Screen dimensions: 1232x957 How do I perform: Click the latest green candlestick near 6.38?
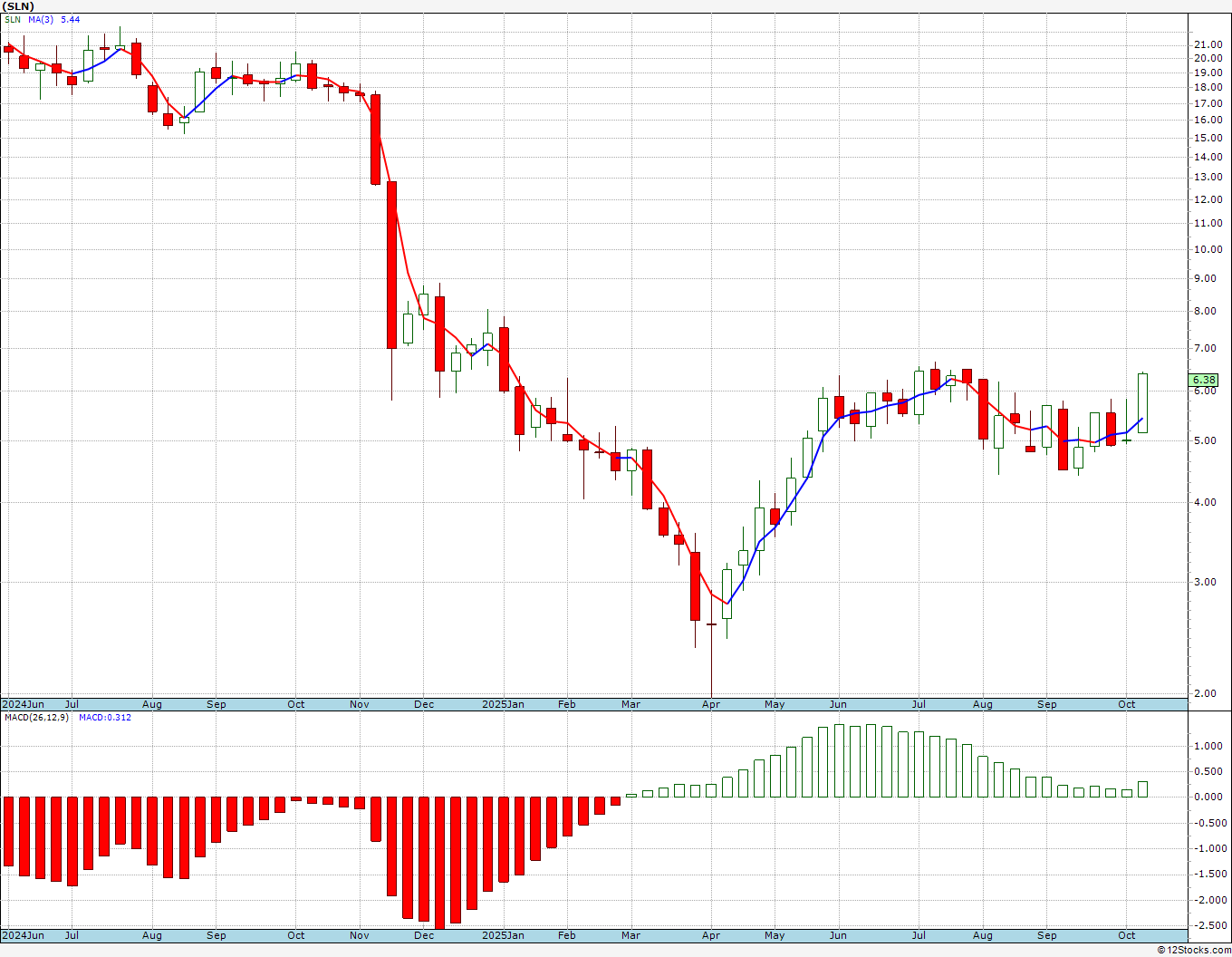1143,402
